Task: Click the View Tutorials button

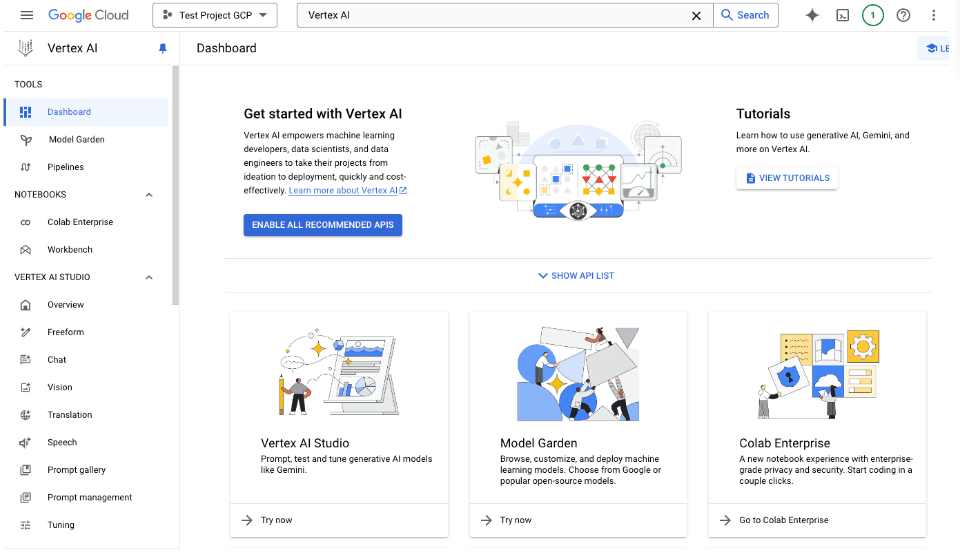Action: 787,178
